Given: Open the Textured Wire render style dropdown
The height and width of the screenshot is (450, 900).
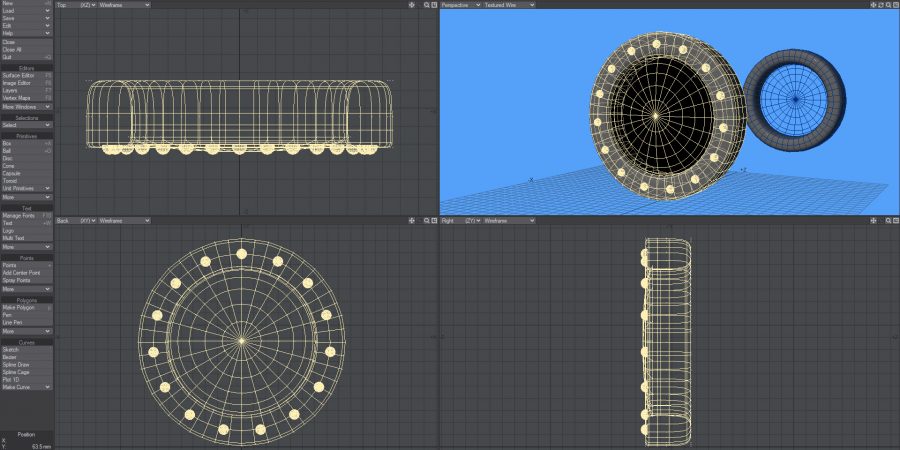Looking at the screenshot, I should (508, 5).
